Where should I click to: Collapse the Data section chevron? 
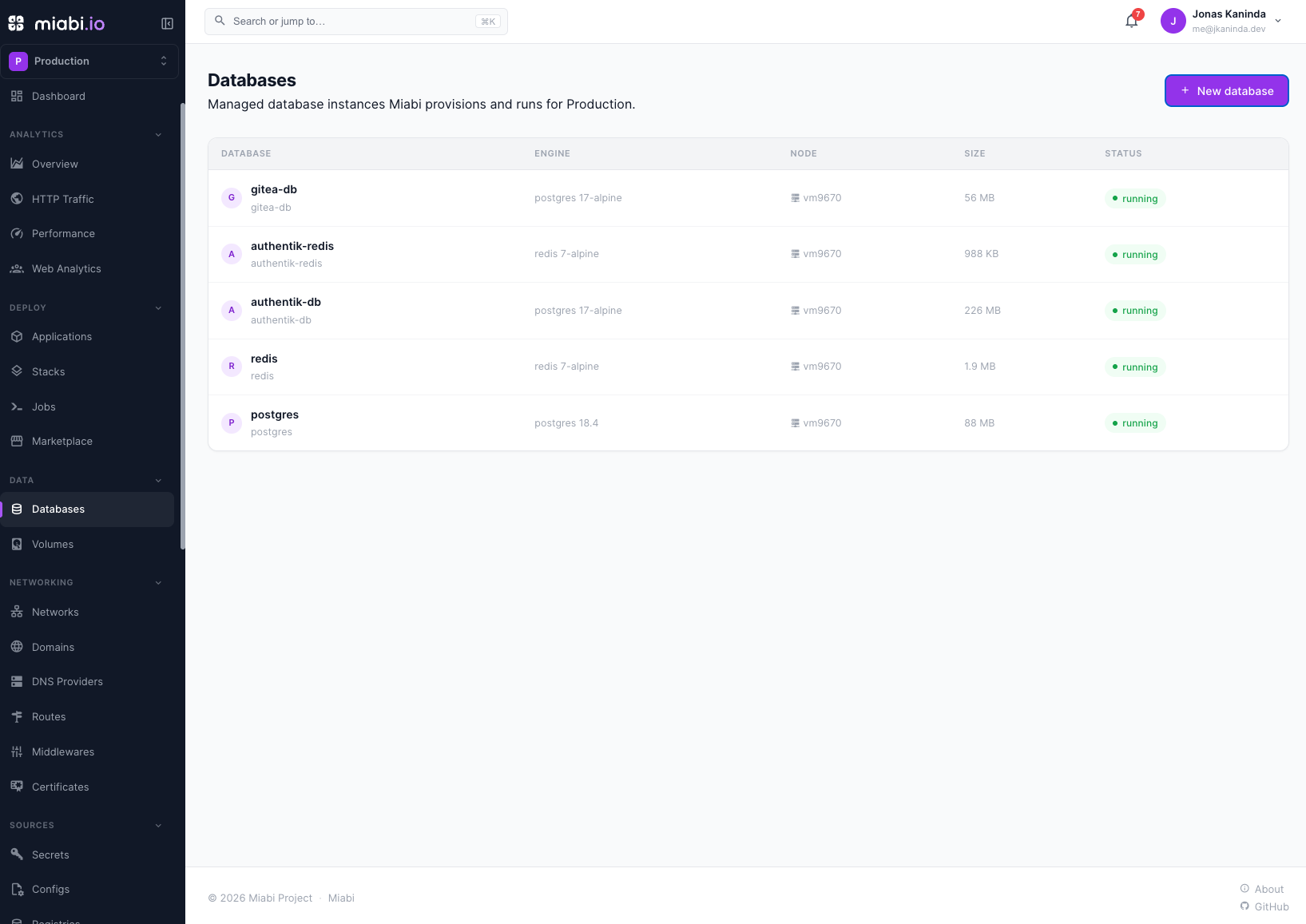pos(158,481)
